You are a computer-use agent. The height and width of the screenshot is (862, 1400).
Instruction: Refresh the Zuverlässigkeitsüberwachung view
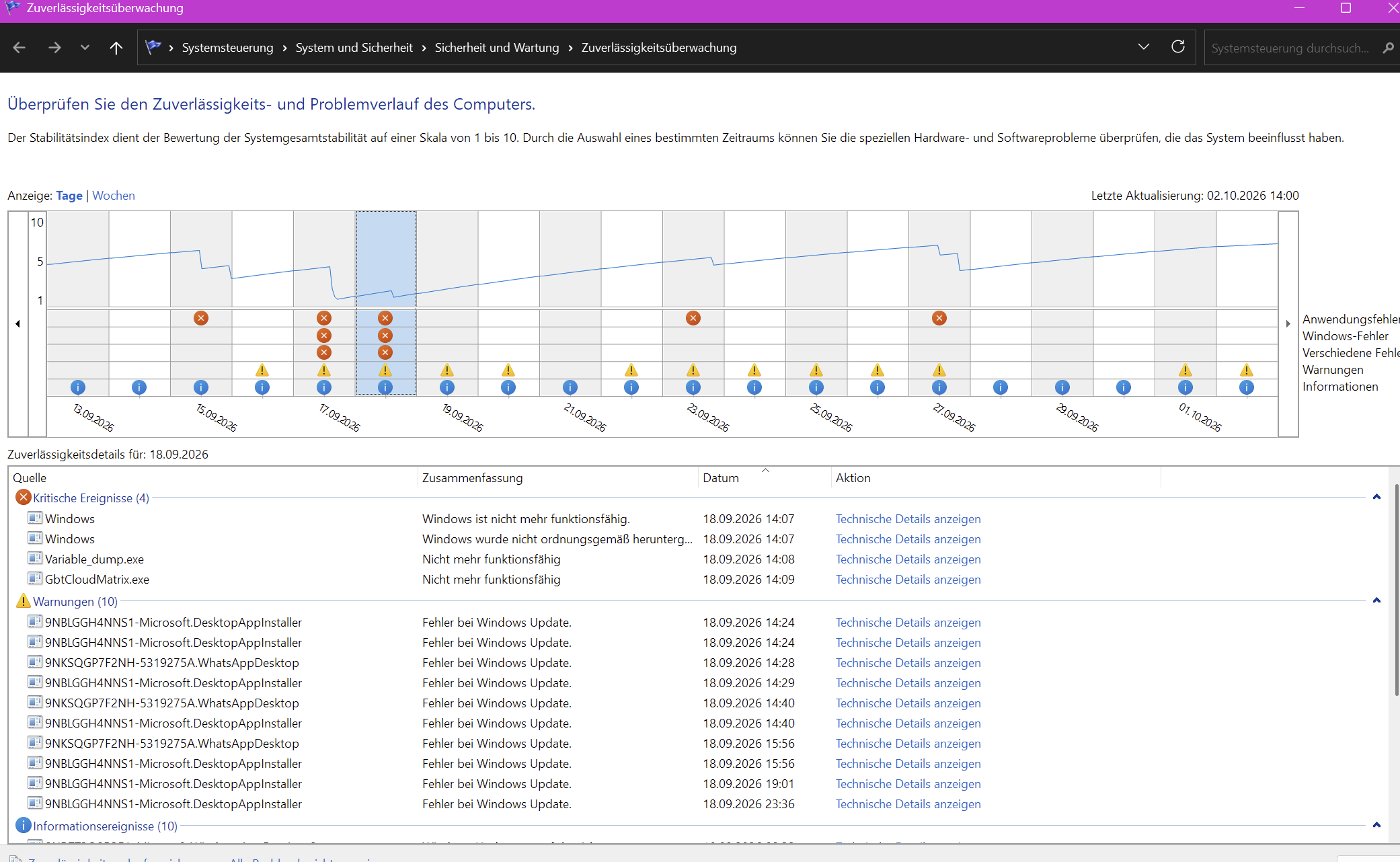click(1178, 46)
